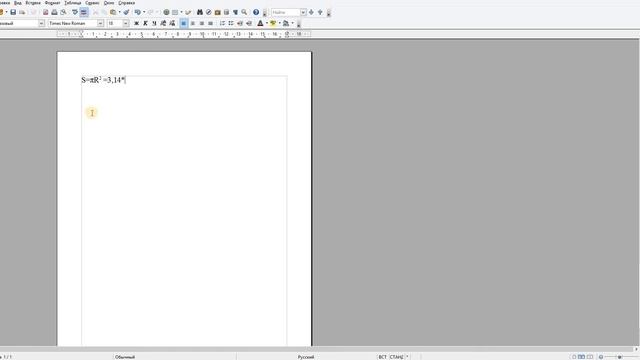Screen dimensions: 640x360
Task: Apply highlighting color marker icon
Action: point(273,23)
